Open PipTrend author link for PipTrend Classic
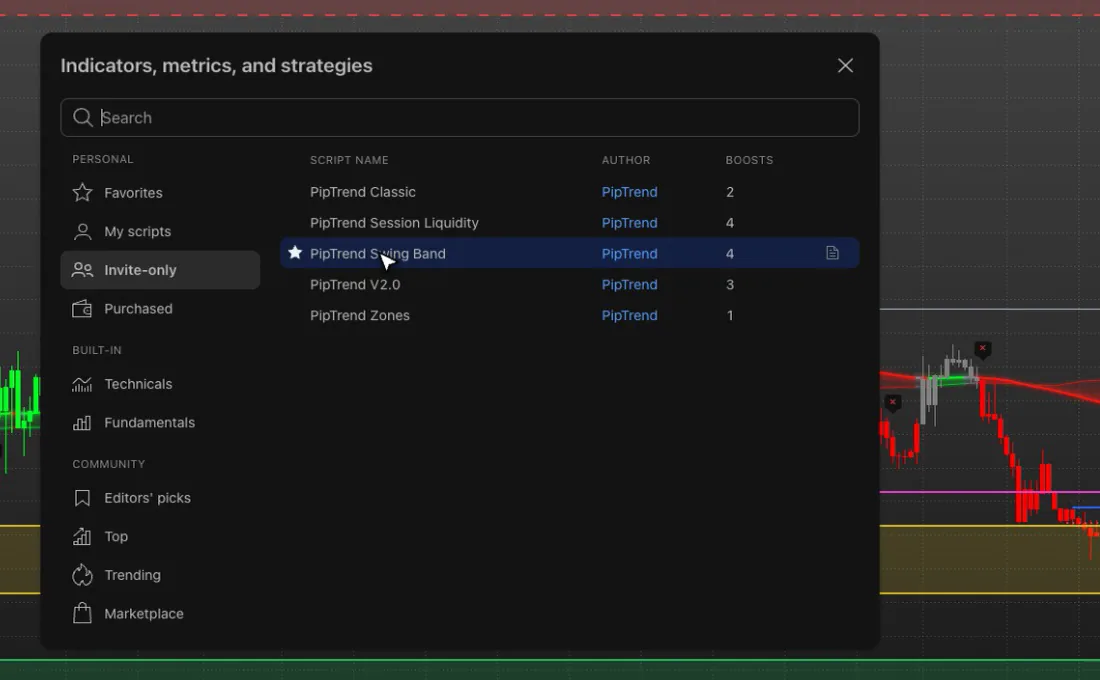This screenshot has width=1100, height=680. pos(629,192)
